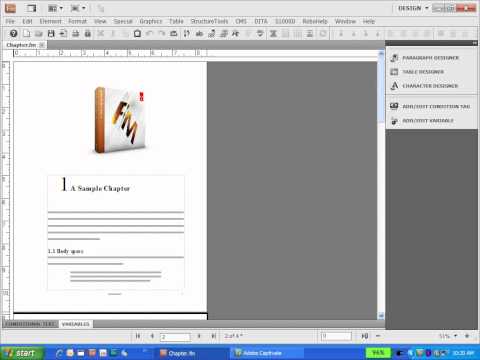Click the '1.1' section heading in document
The image size is (480, 360).
point(65,251)
